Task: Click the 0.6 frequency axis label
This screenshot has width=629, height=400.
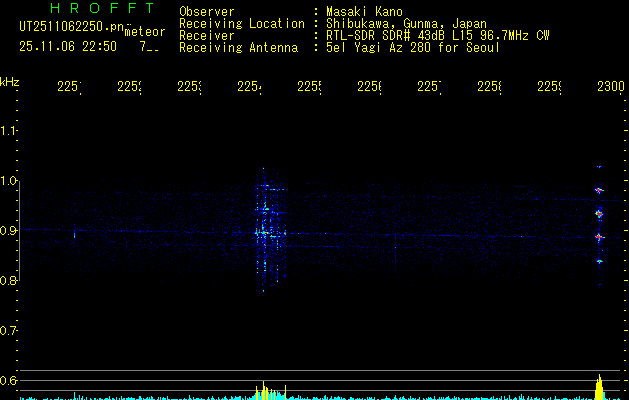Action: click(10, 381)
